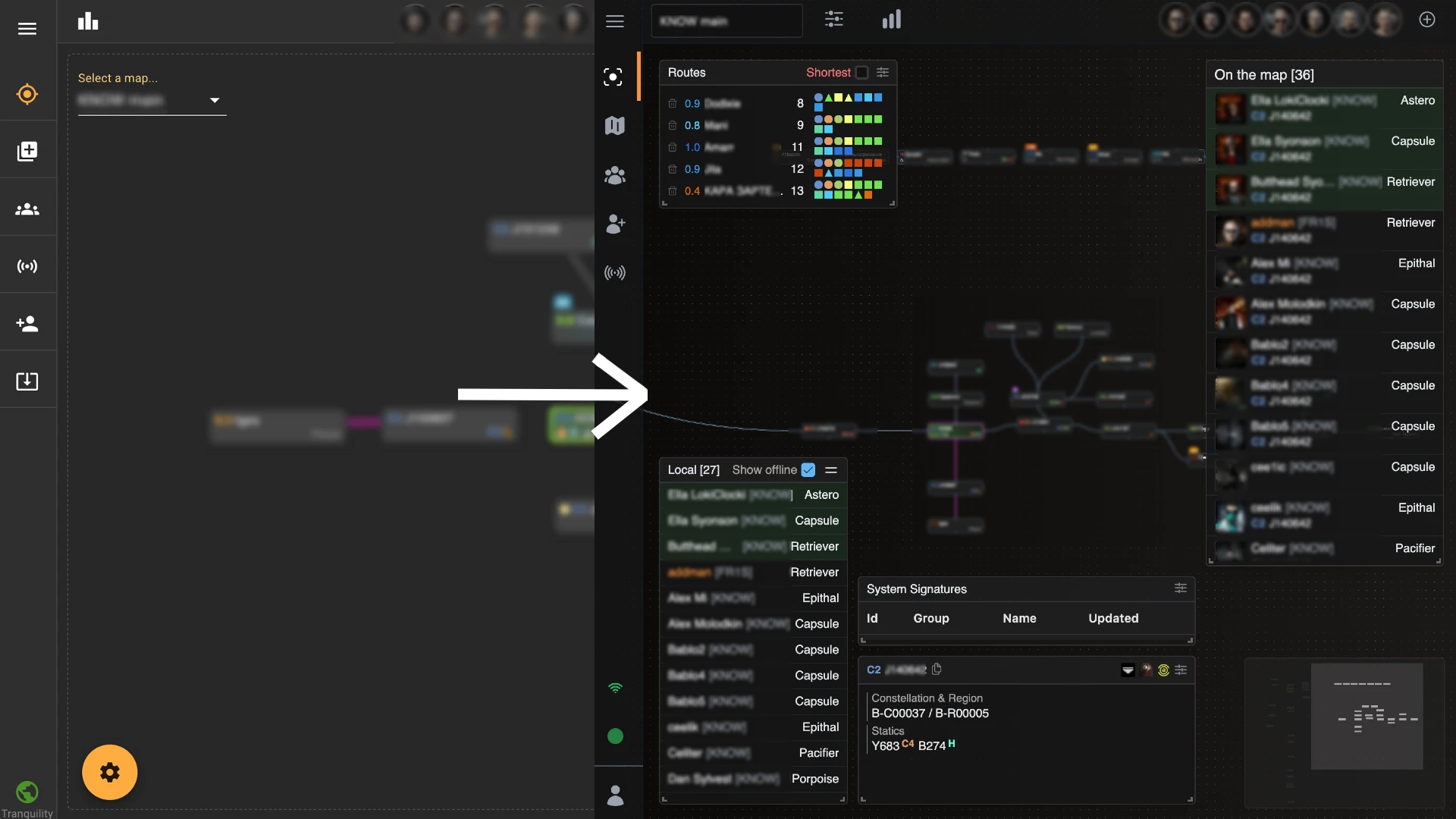Select the import/download icon
The width and height of the screenshot is (1456, 819).
click(27, 382)
